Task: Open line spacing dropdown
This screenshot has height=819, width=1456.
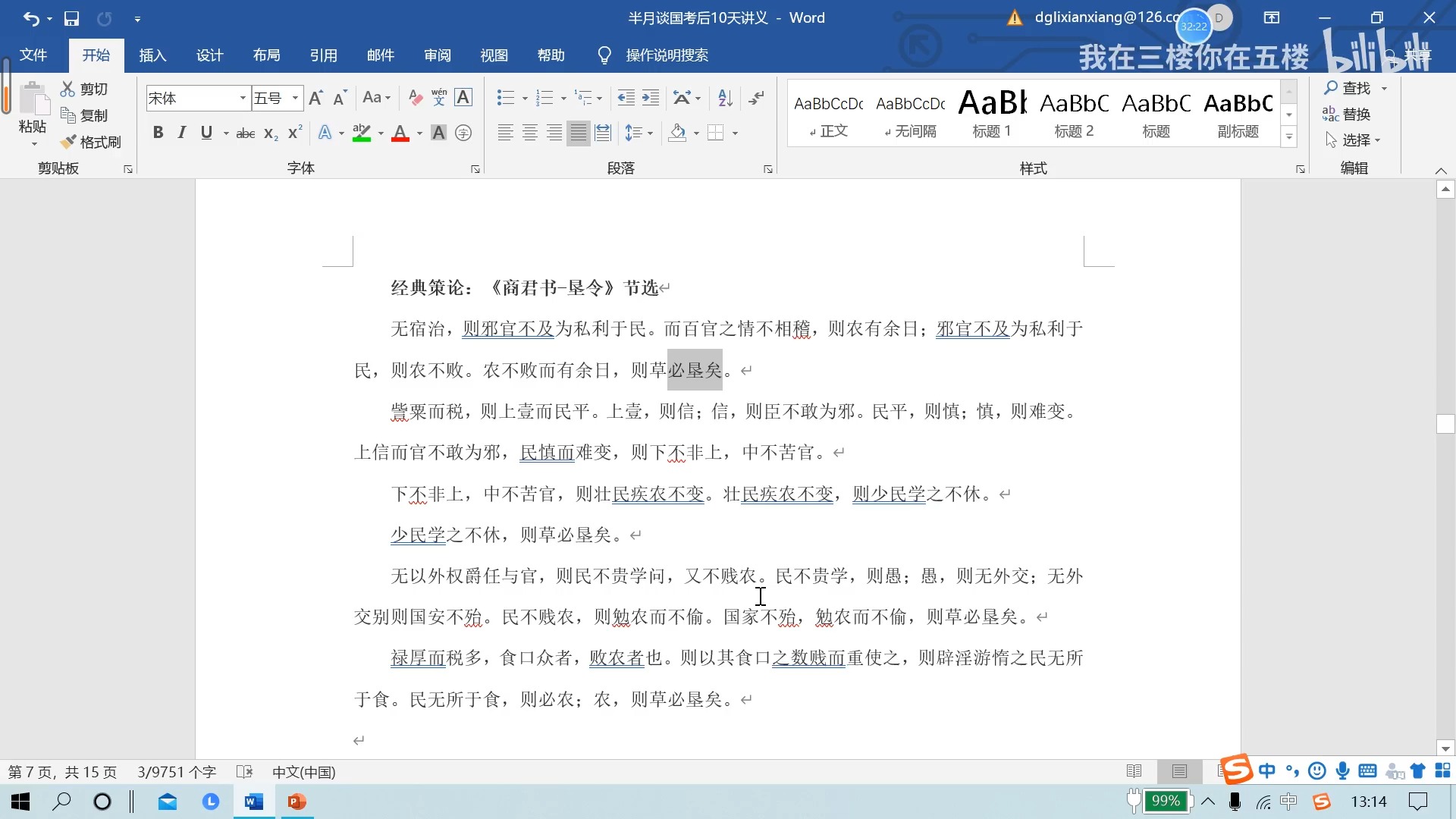Action: [x=639, y=133]
